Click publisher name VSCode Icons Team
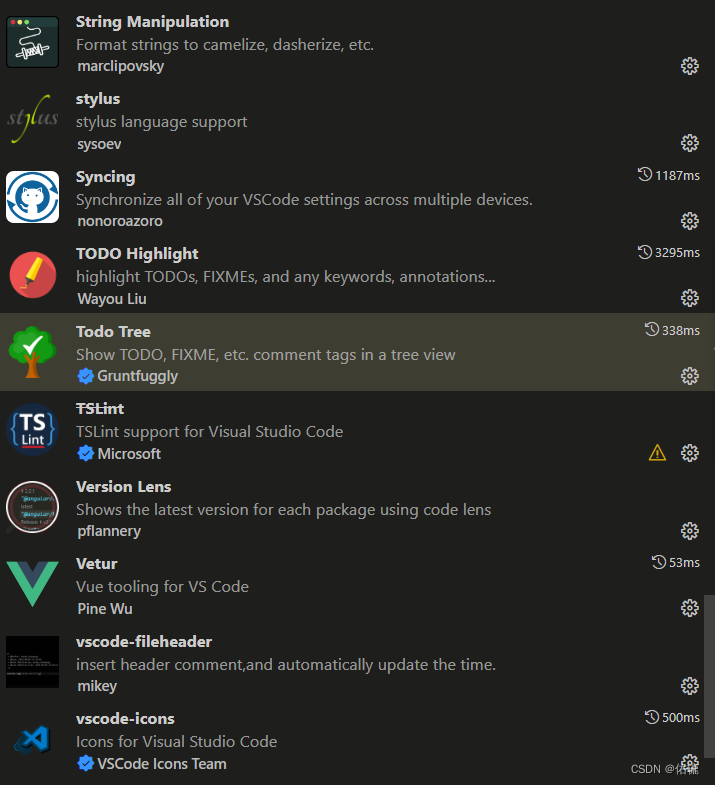This screenshot has height=785, width=715. point(162,764)
